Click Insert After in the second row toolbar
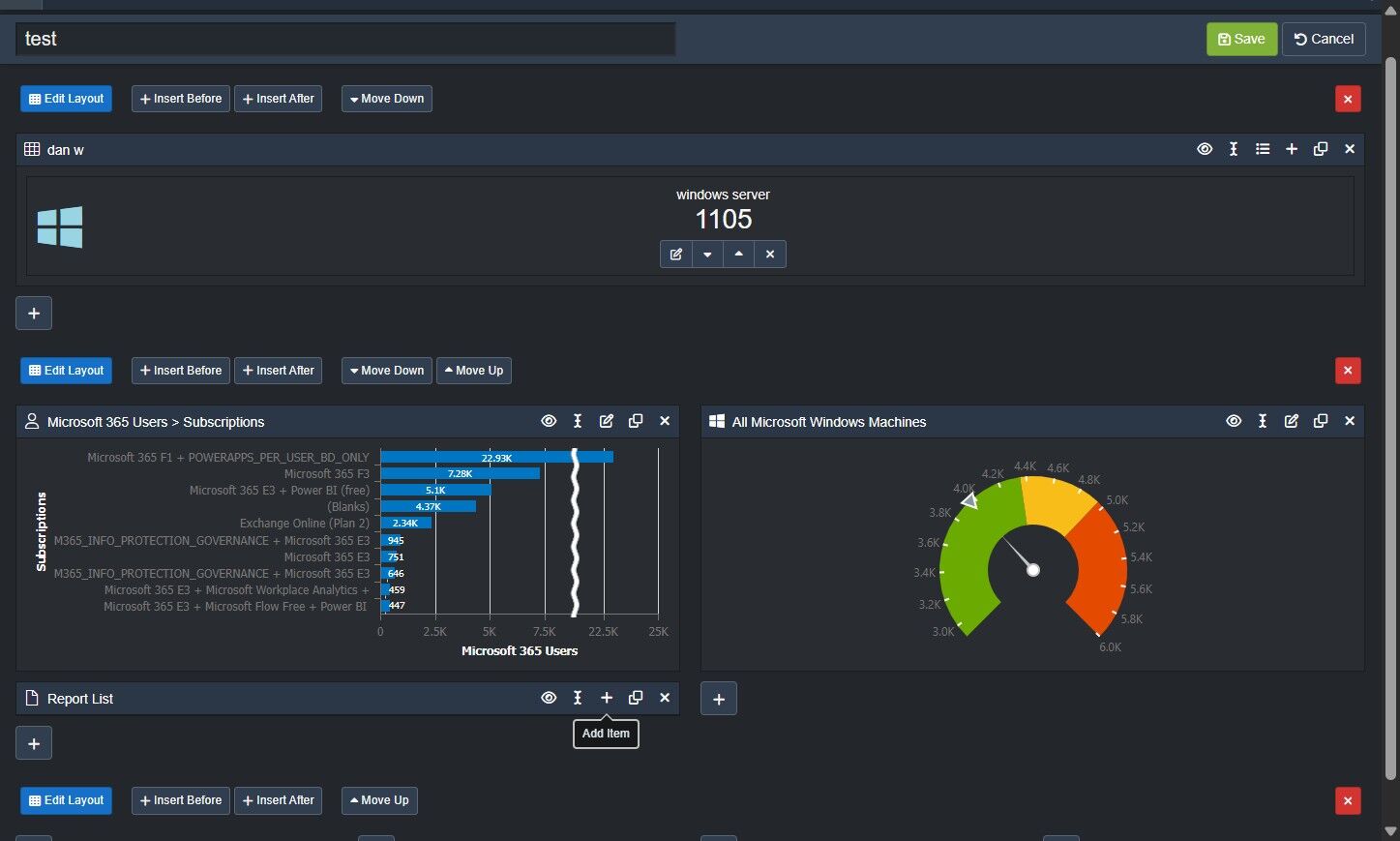The width and height of the screenshot is (1400, 841). (278, 371)
